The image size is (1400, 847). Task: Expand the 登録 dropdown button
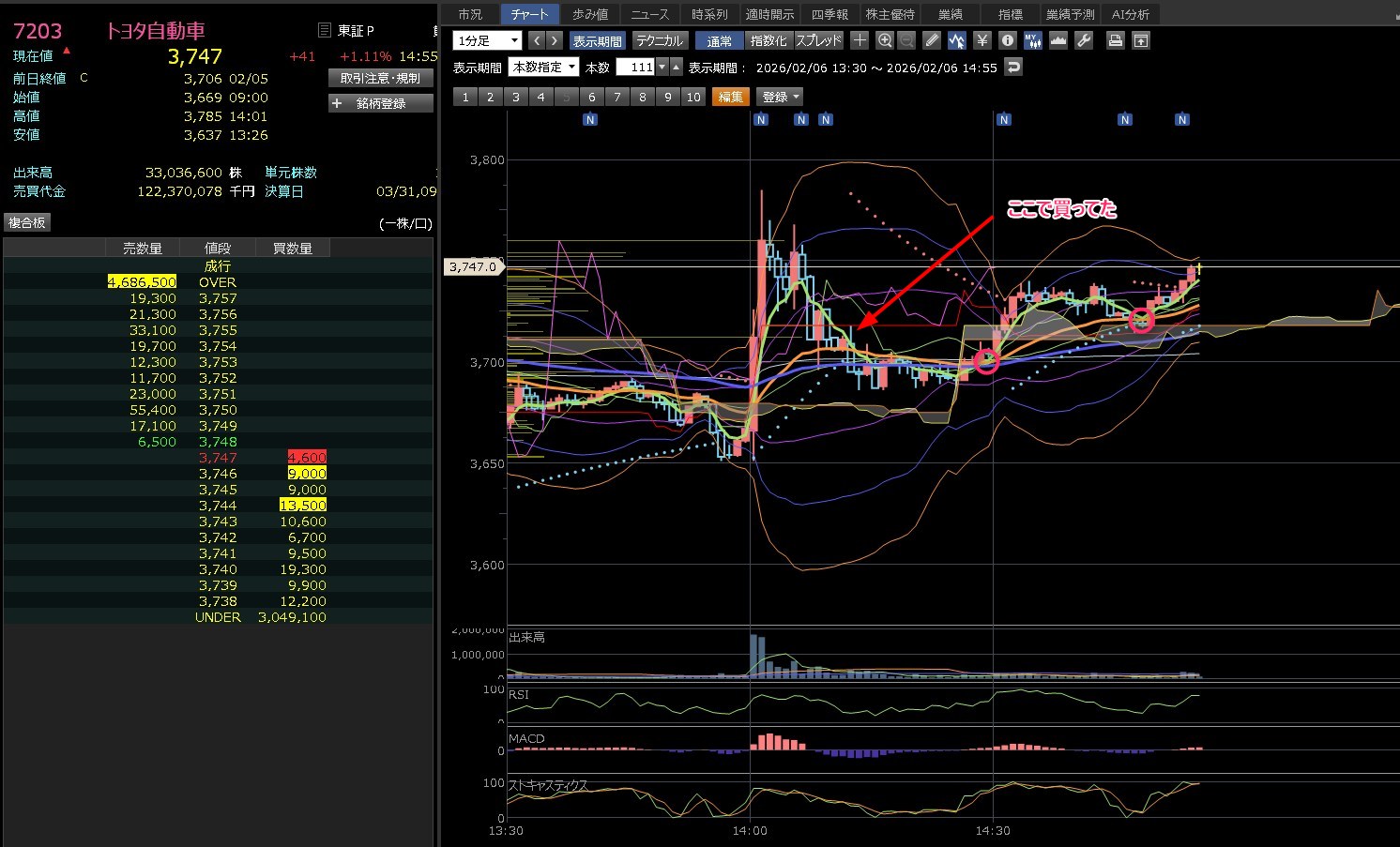point(781,97)
